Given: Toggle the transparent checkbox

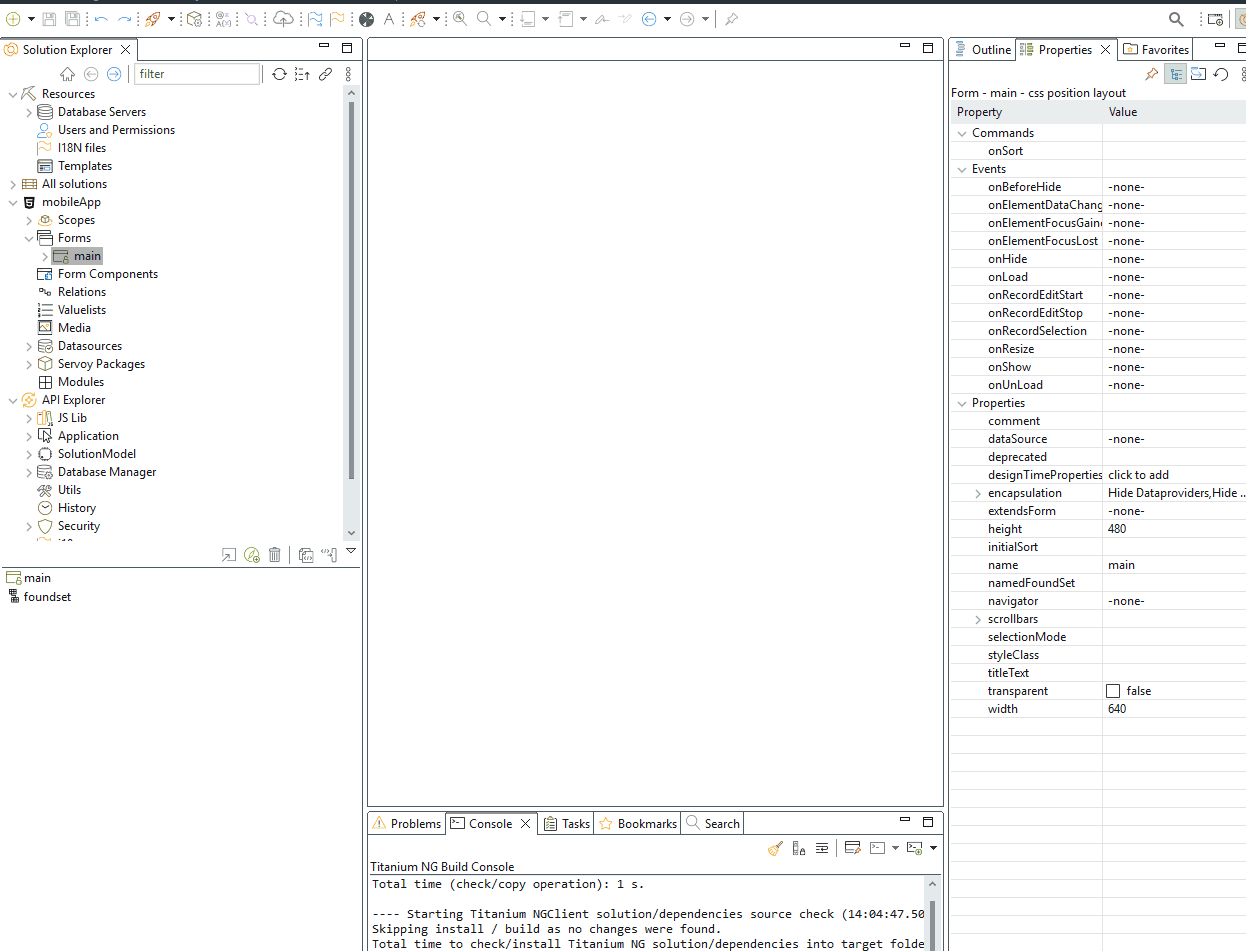Looking at the screenshot, I should (x=1113, y=691).
